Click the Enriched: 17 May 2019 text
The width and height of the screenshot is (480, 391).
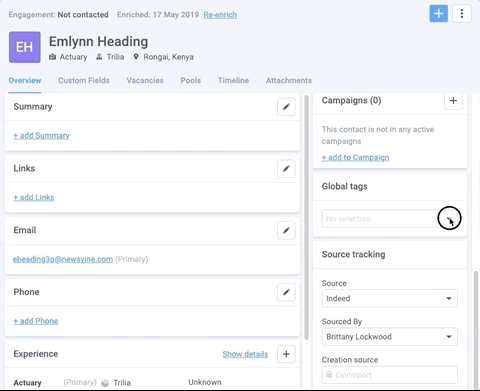(158, 15)
